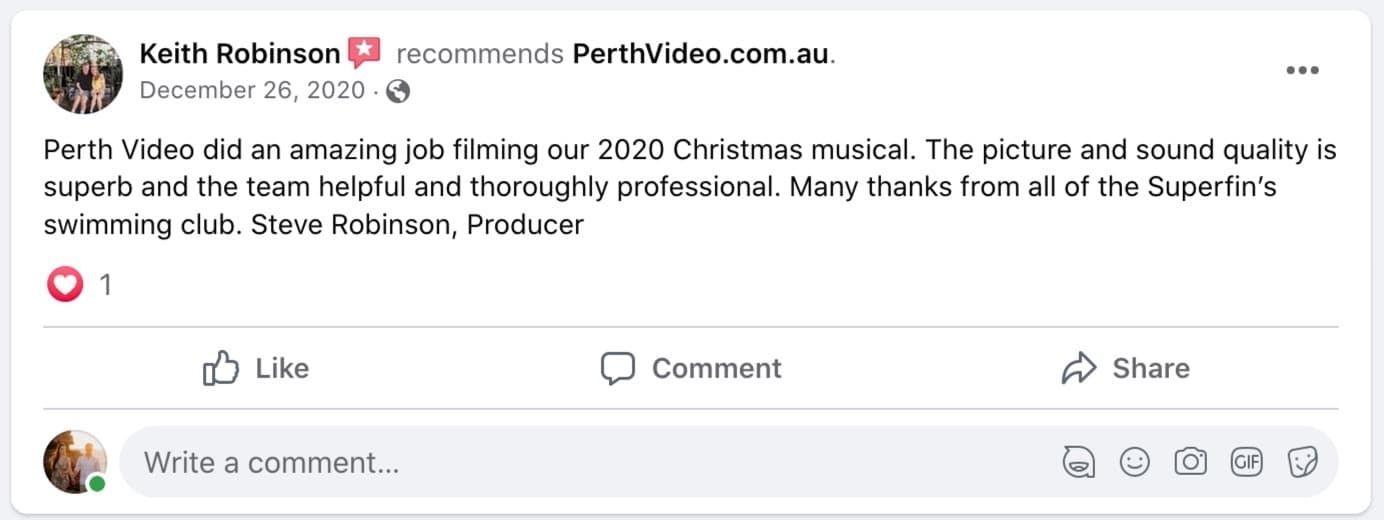Click the heart reaction icon
Viewport: 1384px width, 520px height.
[x=65, y=286]
